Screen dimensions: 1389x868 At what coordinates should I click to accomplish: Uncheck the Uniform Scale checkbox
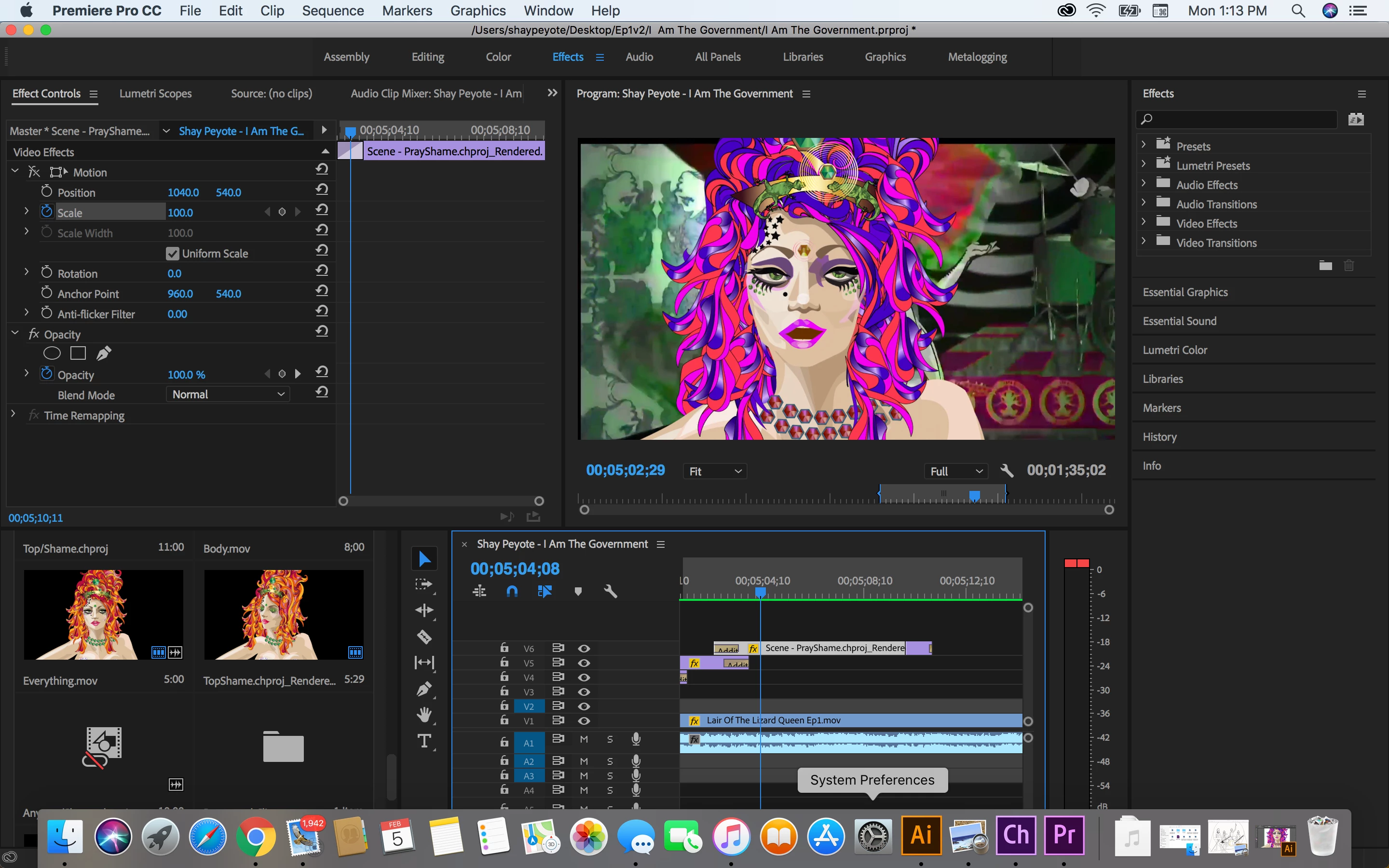tap(172, 254)
